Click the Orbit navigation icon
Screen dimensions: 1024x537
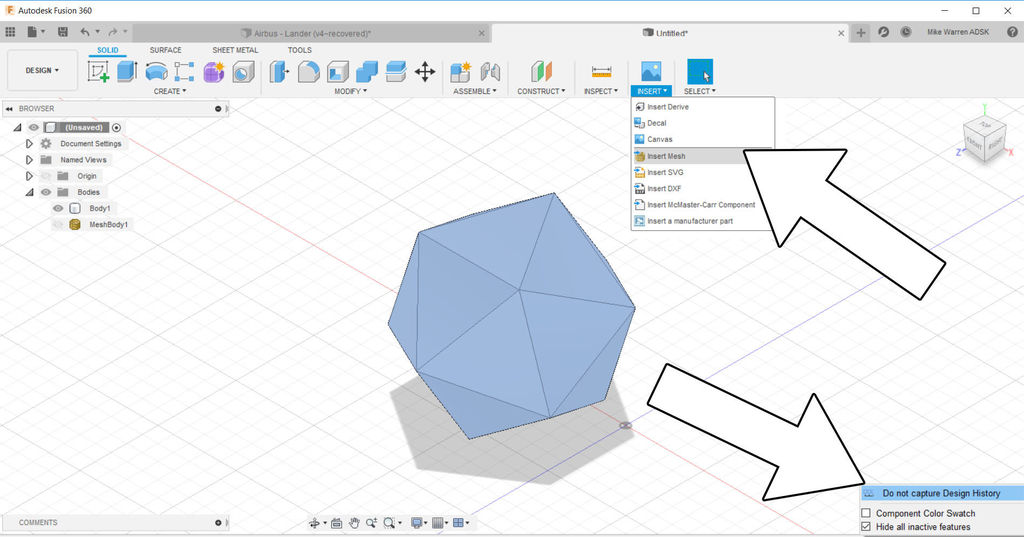[x=315, y=523]
